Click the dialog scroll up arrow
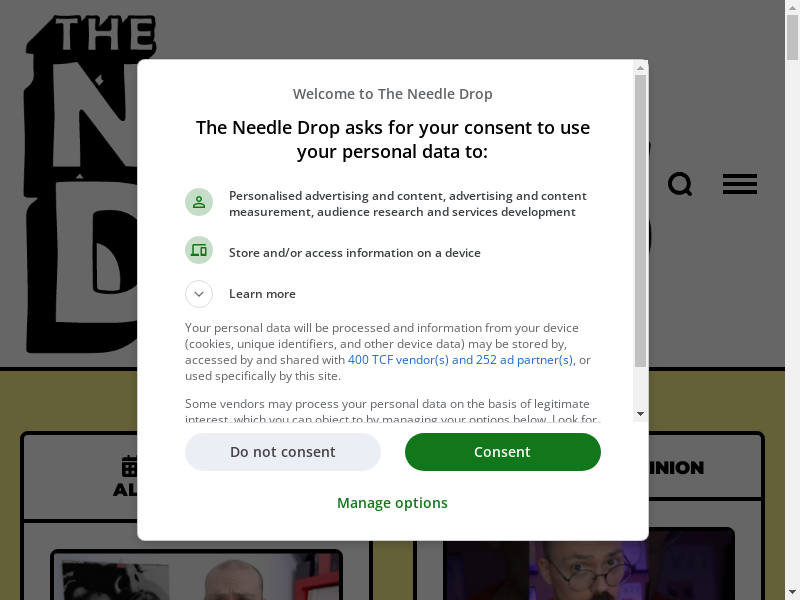The image size is (800, 600). tap(640, 68)
